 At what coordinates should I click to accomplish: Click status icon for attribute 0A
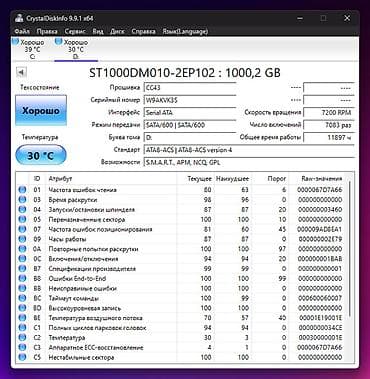pos(22,249)
